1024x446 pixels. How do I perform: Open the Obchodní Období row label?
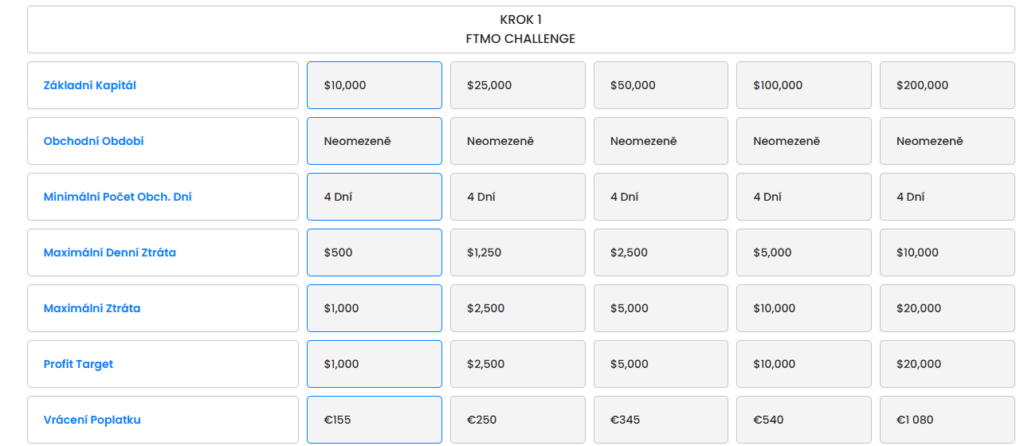coord(162,141)
